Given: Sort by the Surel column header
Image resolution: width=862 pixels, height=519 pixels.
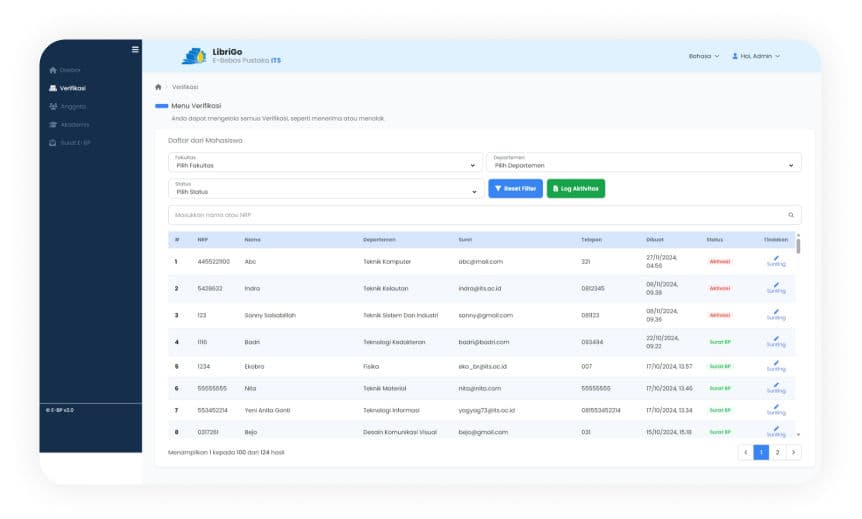Looking at the screenshot, I should tap(465, 240).
